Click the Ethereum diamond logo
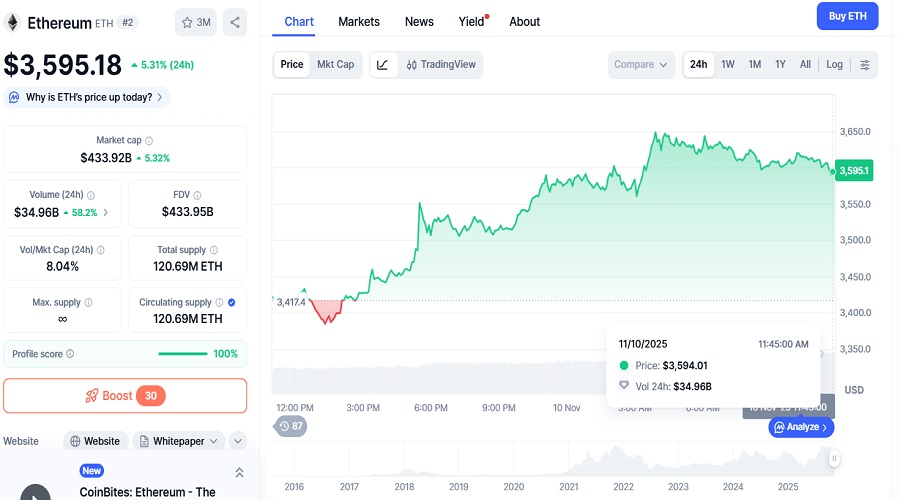Viewport: 900px width, 500px height. pos(13,23)
